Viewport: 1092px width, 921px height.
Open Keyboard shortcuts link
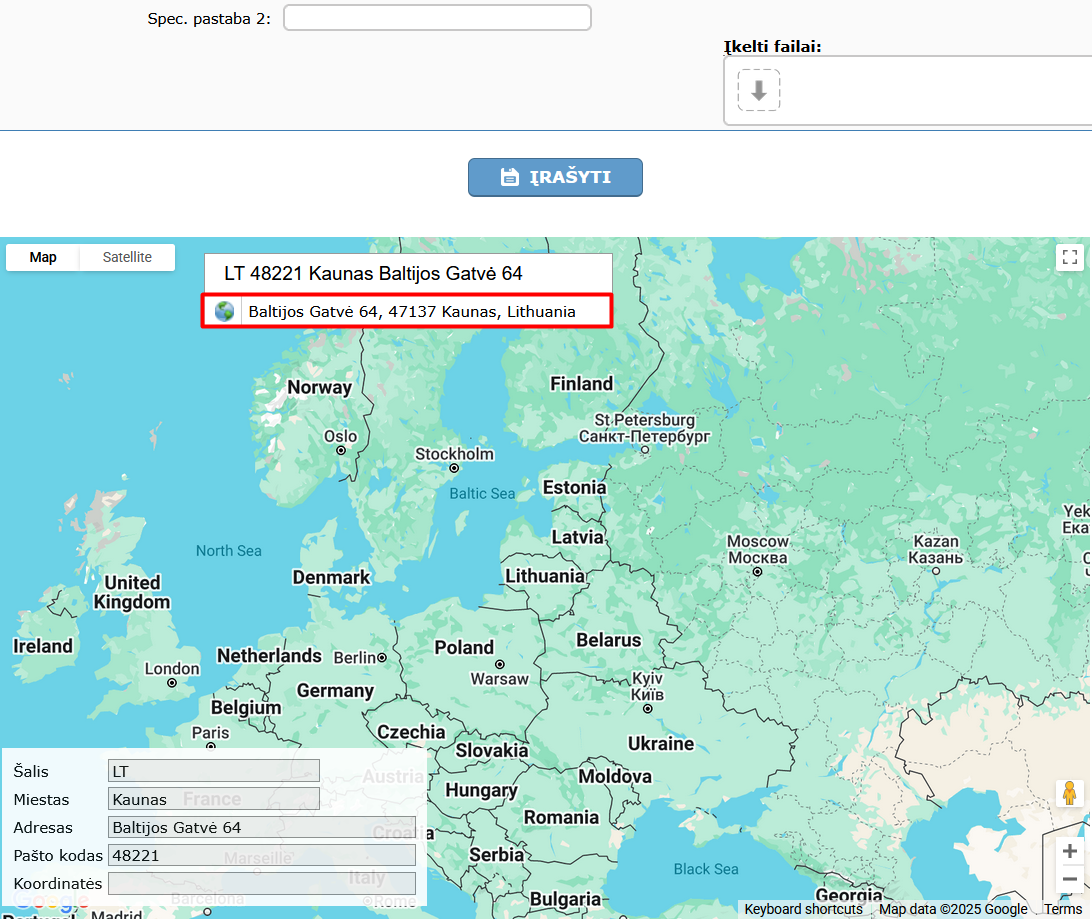coord(803,909)
